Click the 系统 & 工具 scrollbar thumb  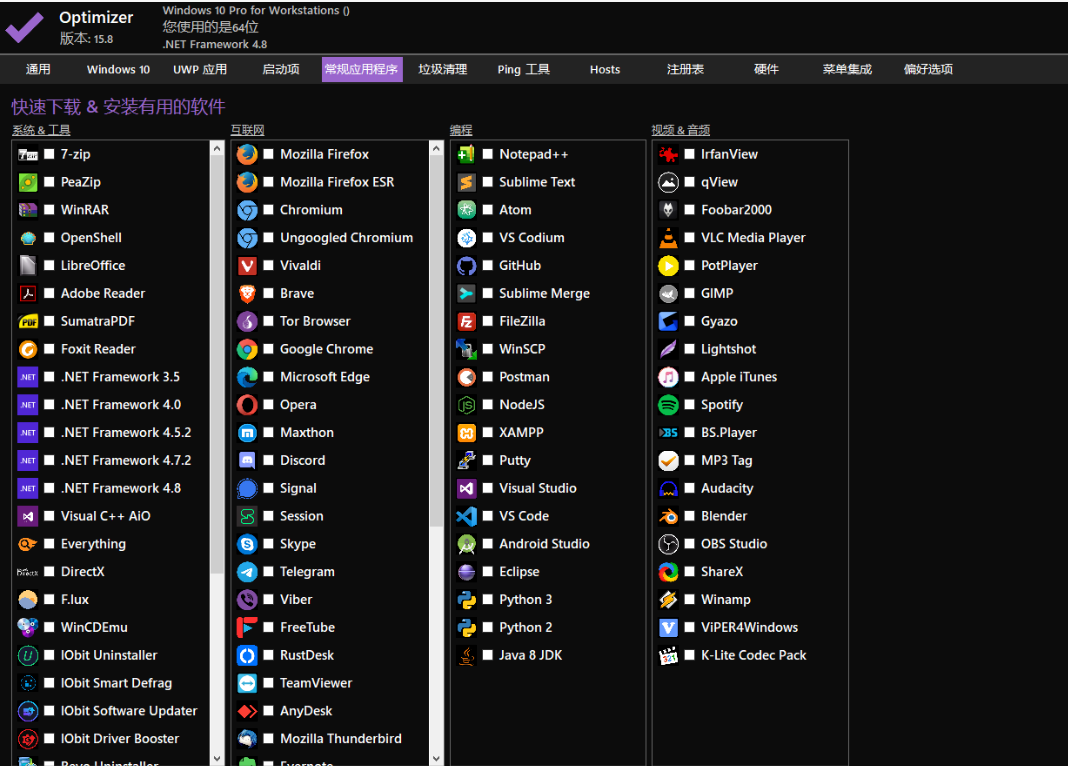click(x=217, y=364)
